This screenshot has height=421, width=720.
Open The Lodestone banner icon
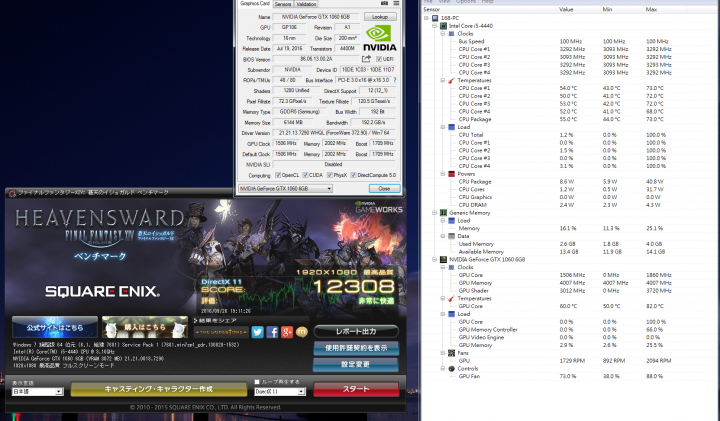(221, 332)
